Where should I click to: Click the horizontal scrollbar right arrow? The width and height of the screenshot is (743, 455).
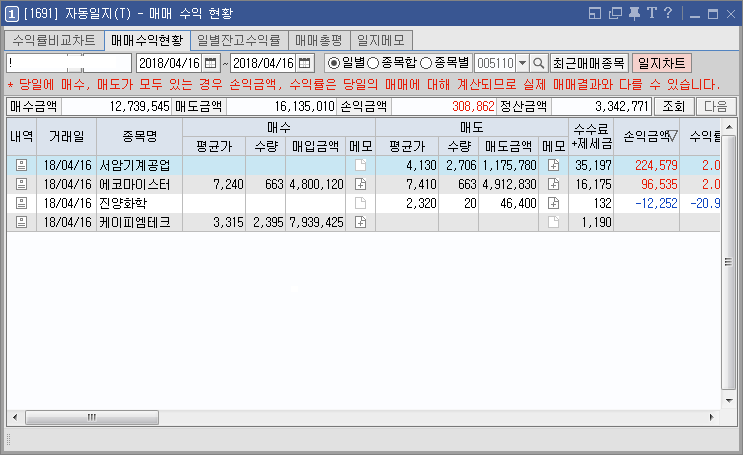click(x=711, y=418)
